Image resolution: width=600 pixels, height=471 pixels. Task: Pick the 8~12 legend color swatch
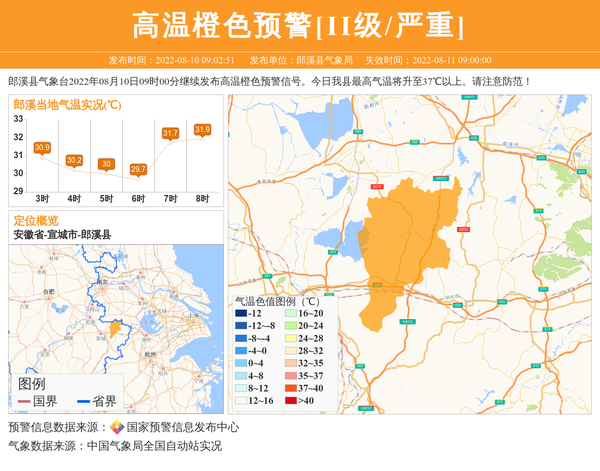click(x=241, y=388)
